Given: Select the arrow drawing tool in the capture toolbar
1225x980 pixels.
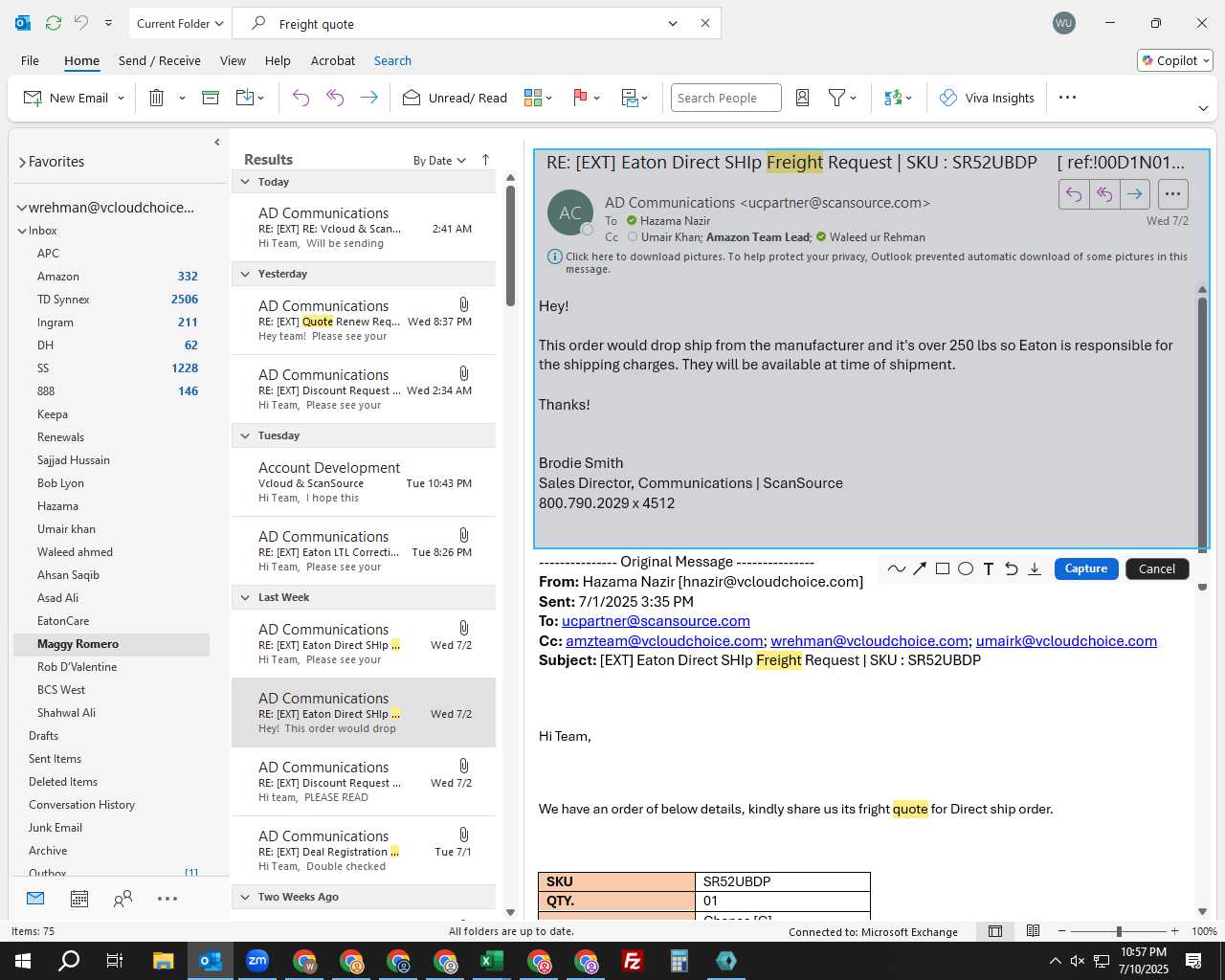Looking at the screenshot, I should [920, 568].
